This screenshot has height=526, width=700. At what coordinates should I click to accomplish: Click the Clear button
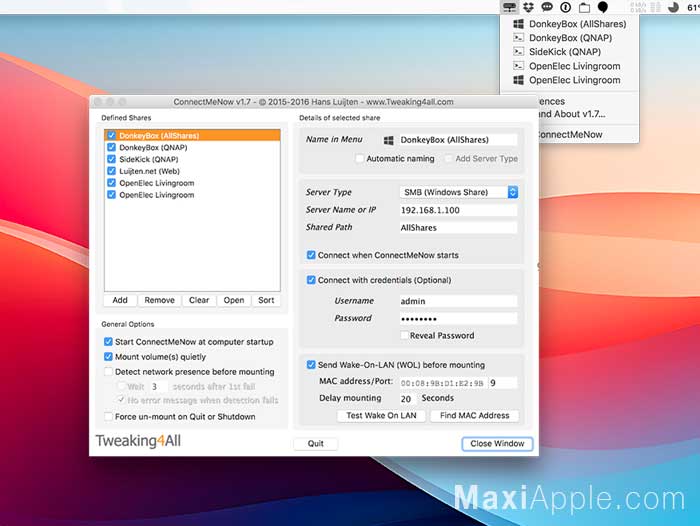click(199, 300)
